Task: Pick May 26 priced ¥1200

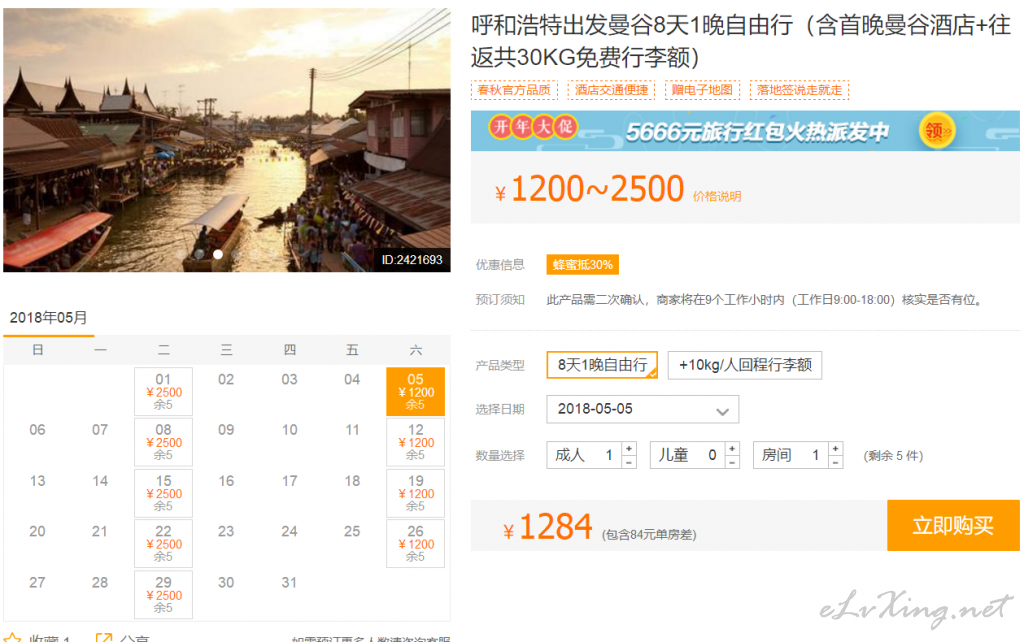Action: 415,543
